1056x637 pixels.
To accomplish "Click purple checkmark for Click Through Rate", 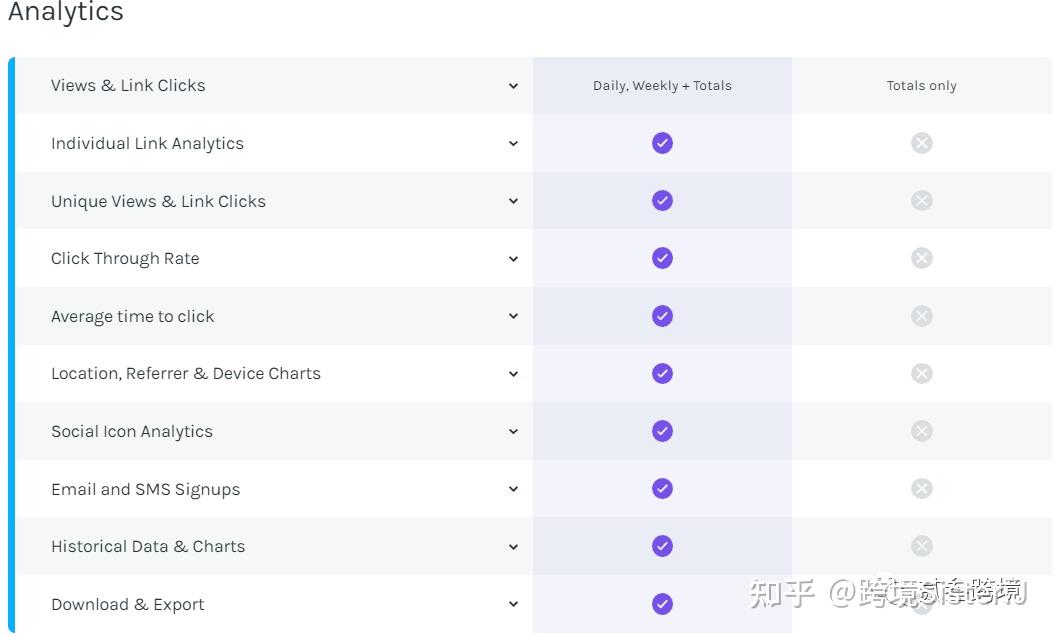I will point(662,258).
